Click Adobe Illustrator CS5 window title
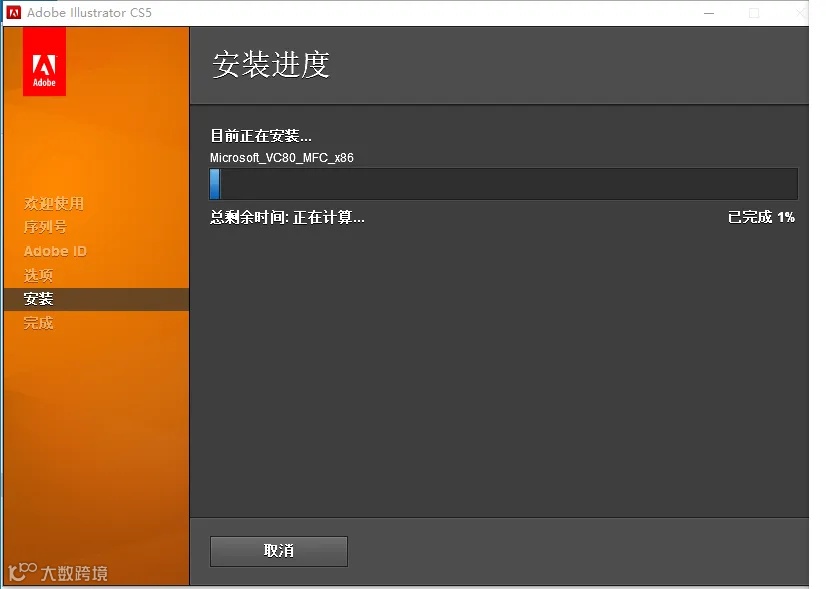Viewport: 826px width, 589px height. point(90,13)
